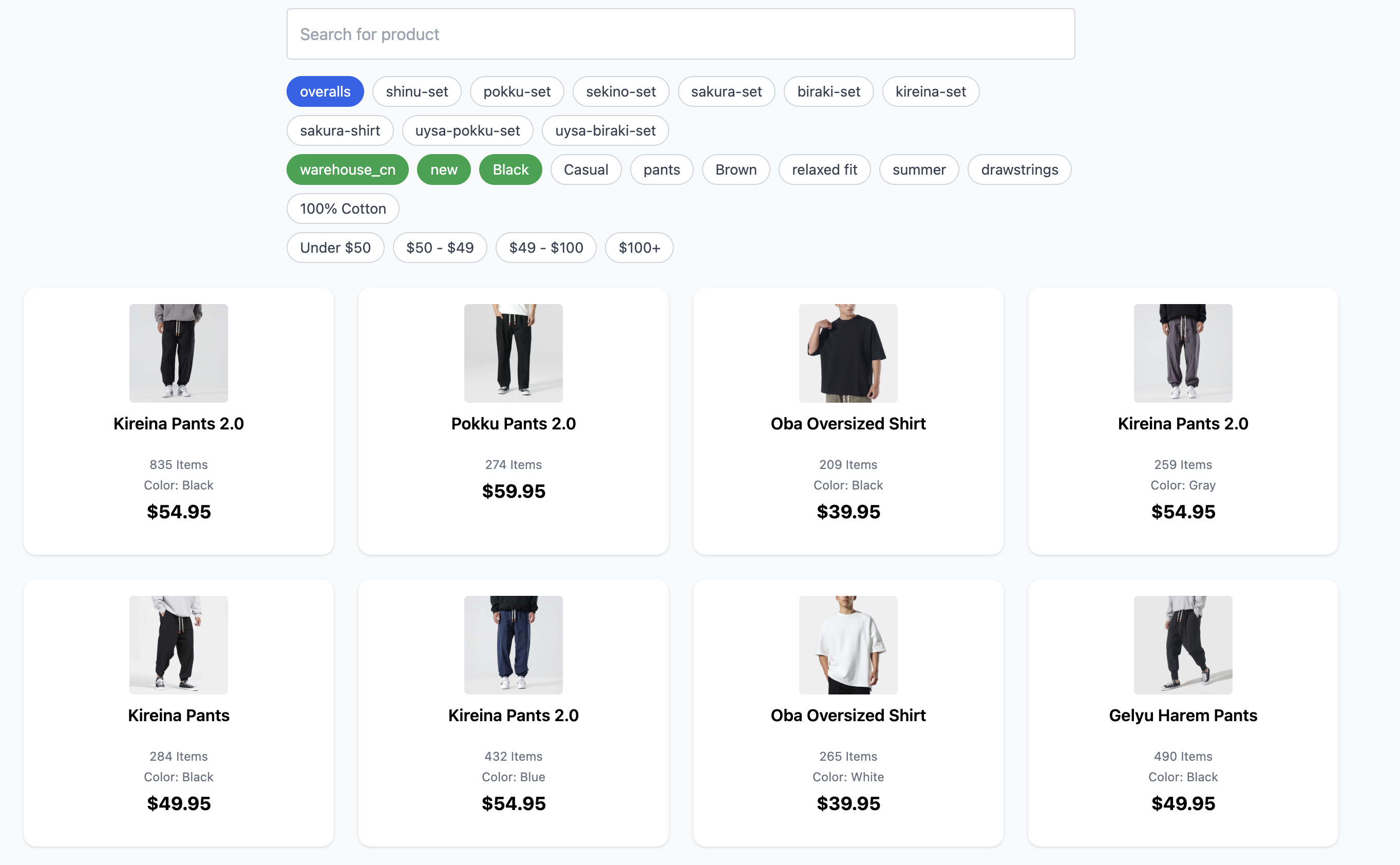Click Kireina Pants 2.0 title above 259 Items
Screen dimensions: 1400x865
pos(1183,423)
